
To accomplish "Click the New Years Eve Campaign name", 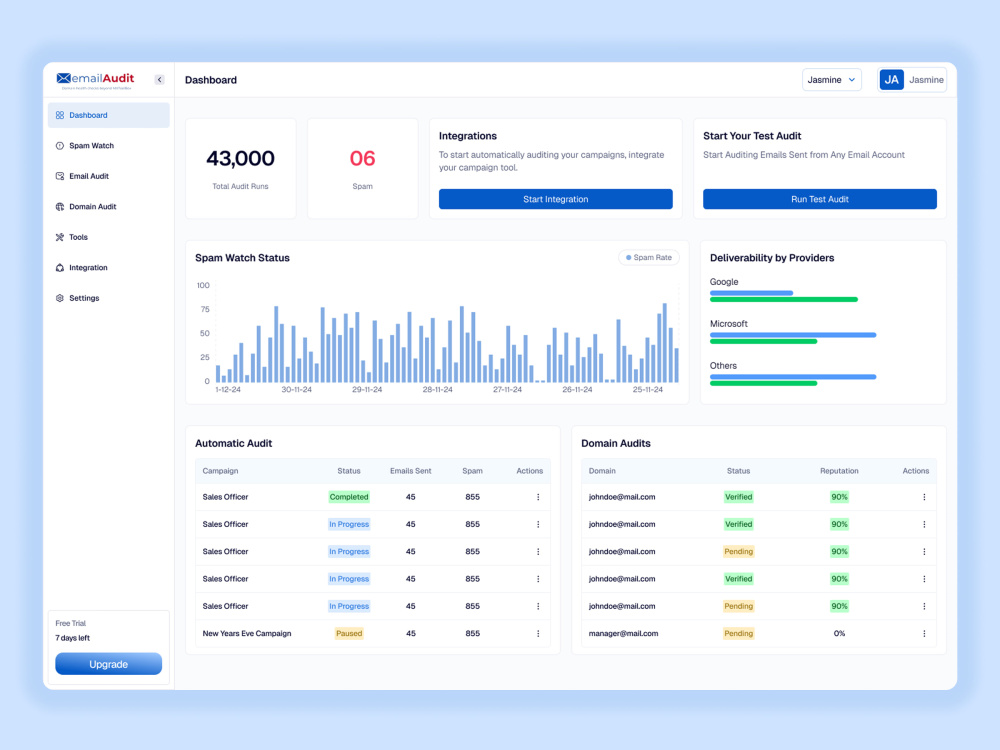I will (x=247, y=633).
